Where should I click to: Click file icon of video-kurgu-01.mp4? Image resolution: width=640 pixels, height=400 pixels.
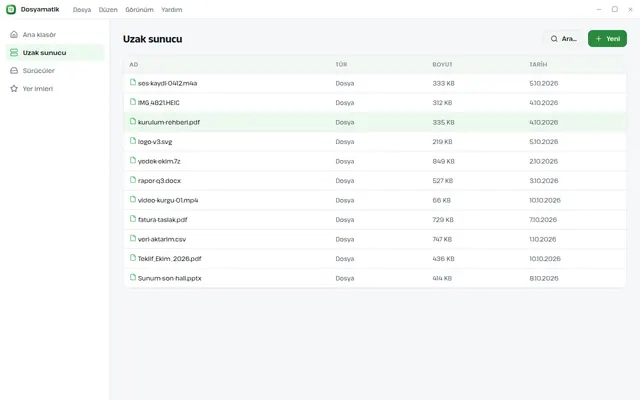[x=133, y=199]
